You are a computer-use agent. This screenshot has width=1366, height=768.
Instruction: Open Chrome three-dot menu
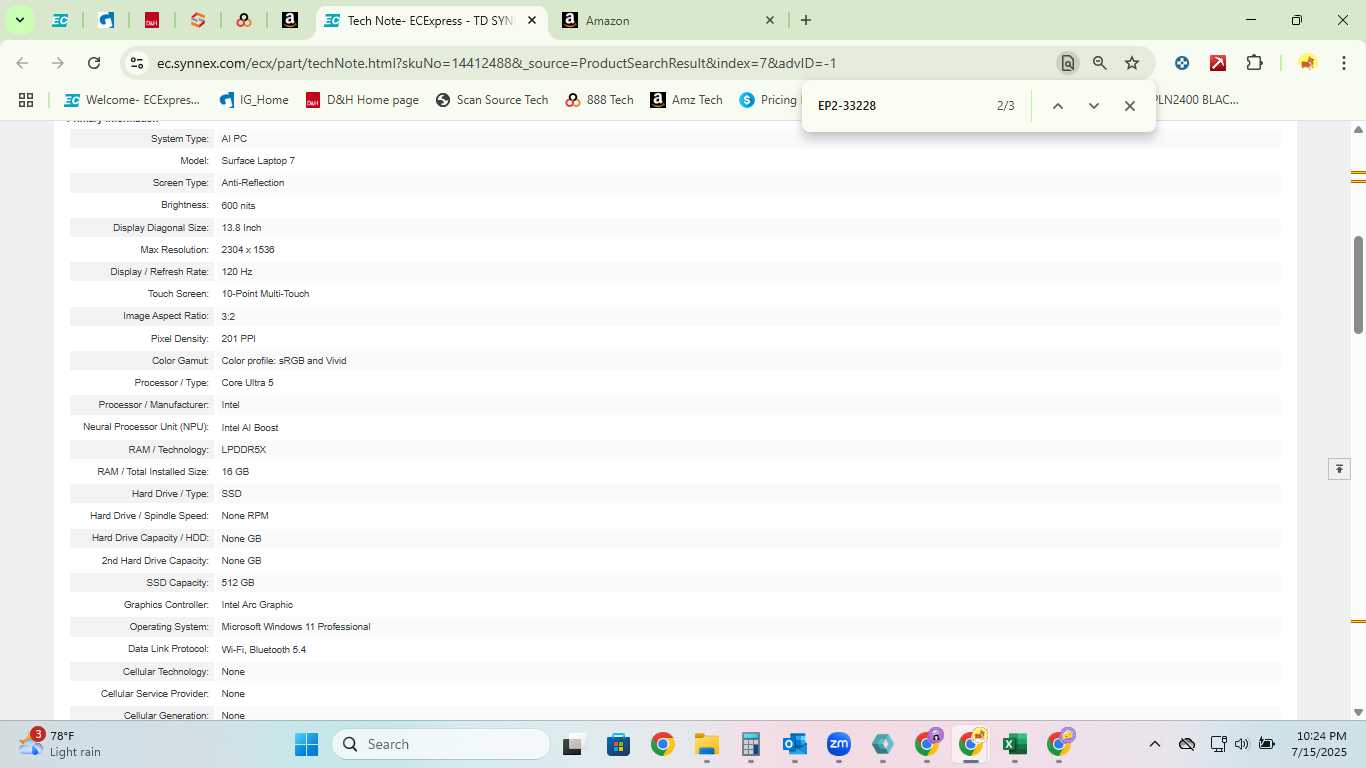click(x=1343, y=63)
